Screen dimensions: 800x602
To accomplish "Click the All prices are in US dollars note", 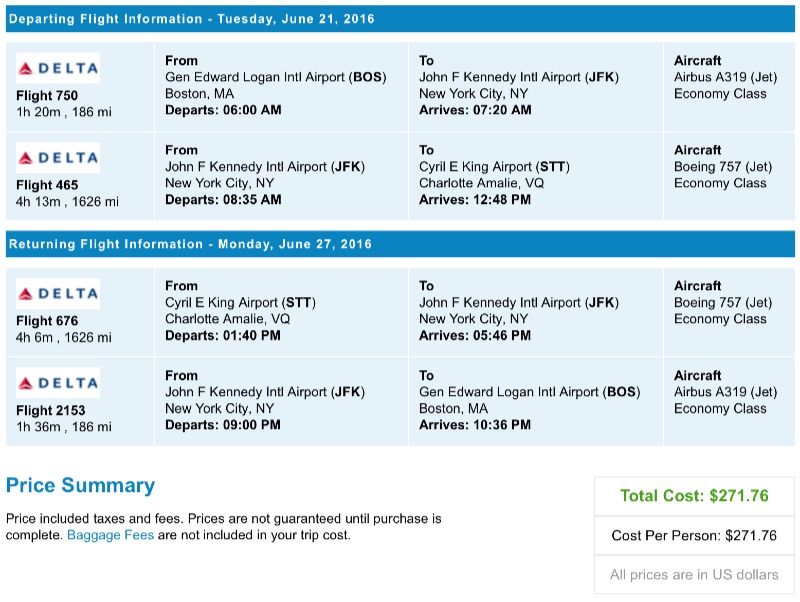I will (693, 575).
